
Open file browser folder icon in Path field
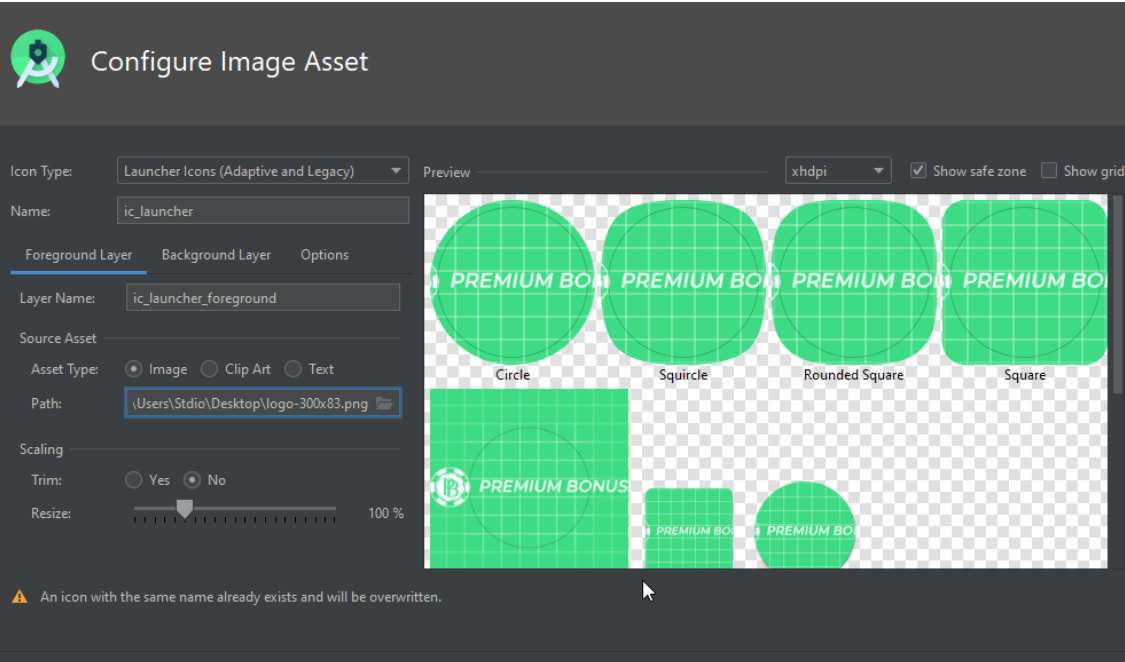coord(385,403)
